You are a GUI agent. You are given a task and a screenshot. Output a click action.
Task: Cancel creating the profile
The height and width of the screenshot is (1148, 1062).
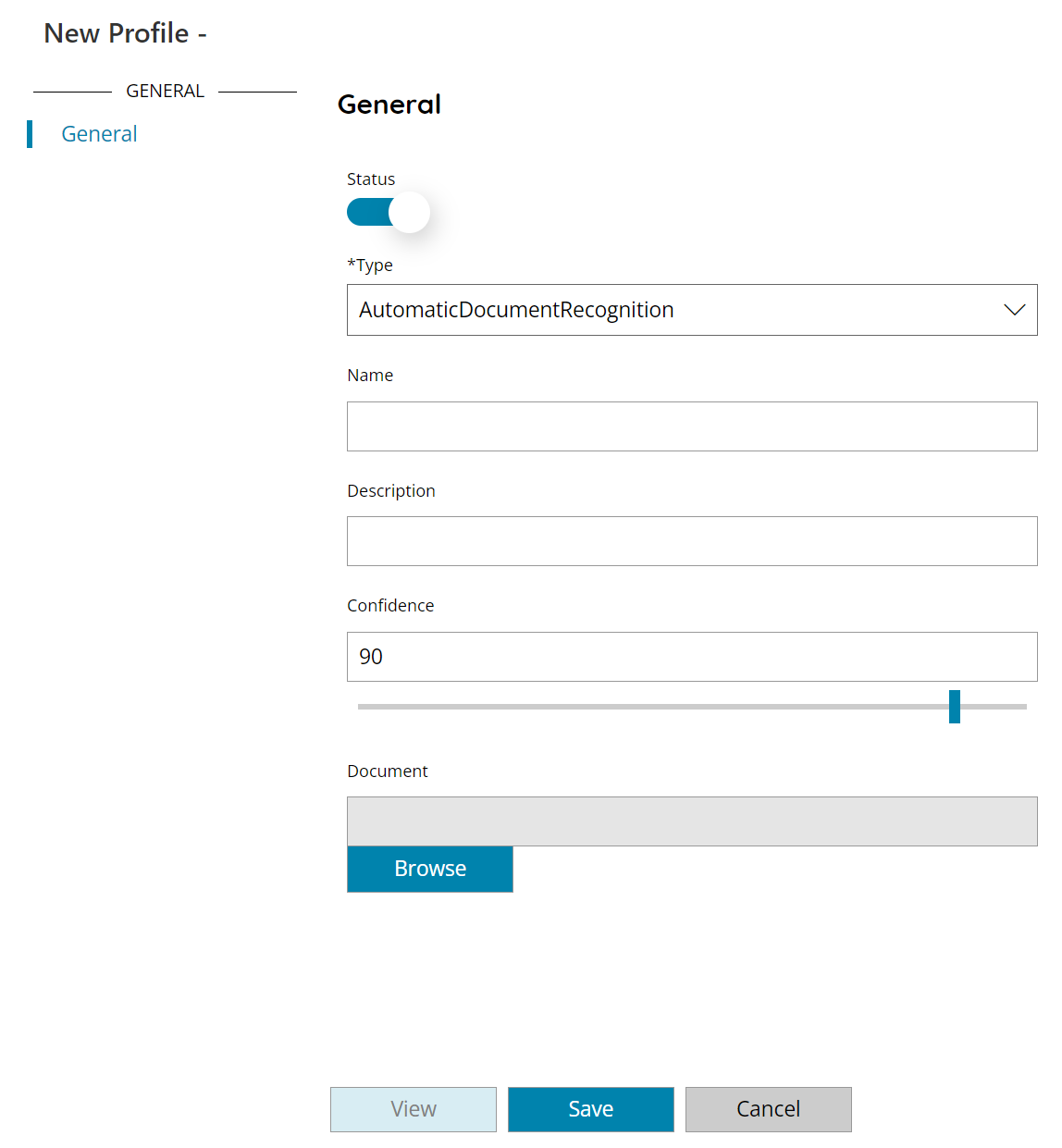pyautogui.click(x=768, y=1109)
